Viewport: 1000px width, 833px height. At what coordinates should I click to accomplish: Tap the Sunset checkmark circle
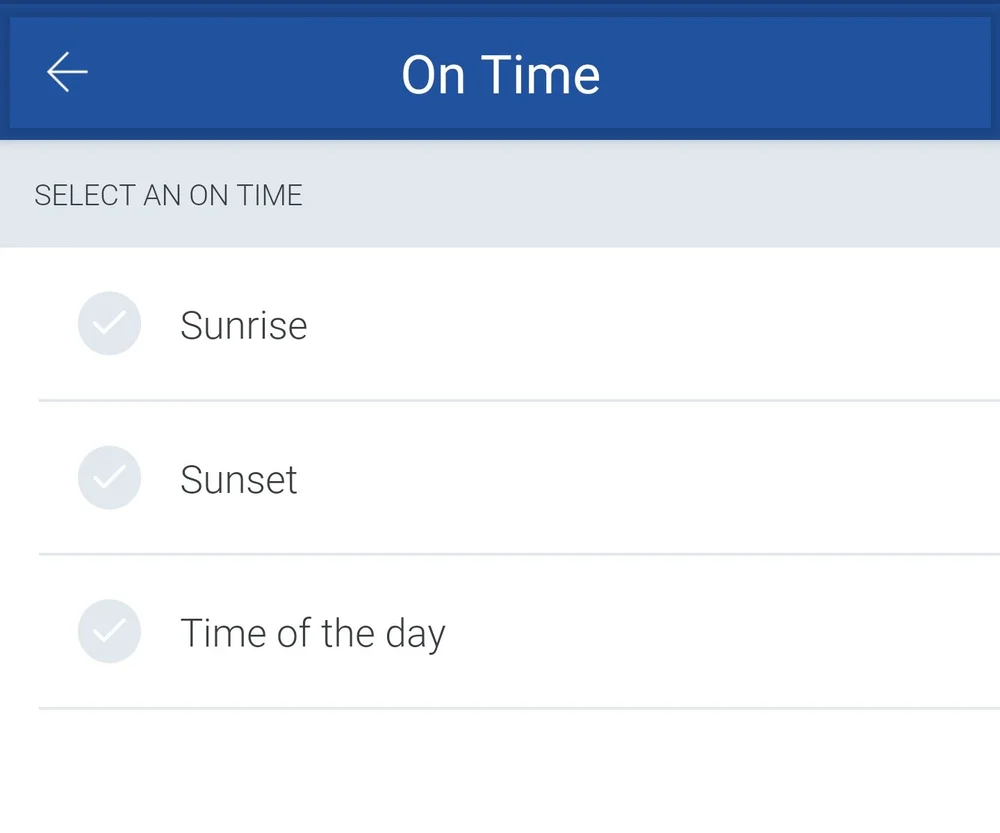coord(109,478)
